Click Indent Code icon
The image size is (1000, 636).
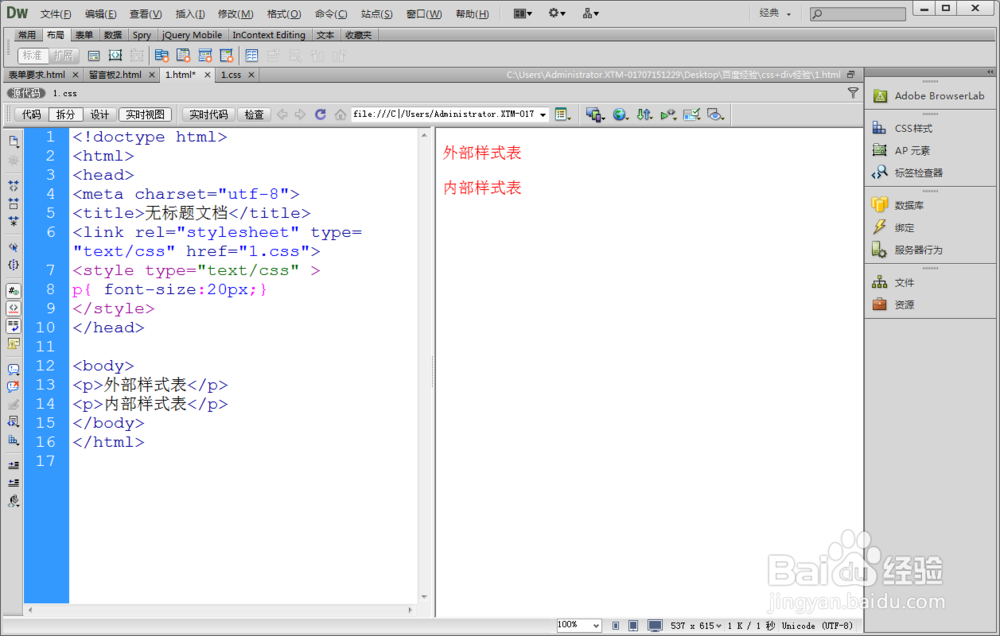[x=13, y=465]
